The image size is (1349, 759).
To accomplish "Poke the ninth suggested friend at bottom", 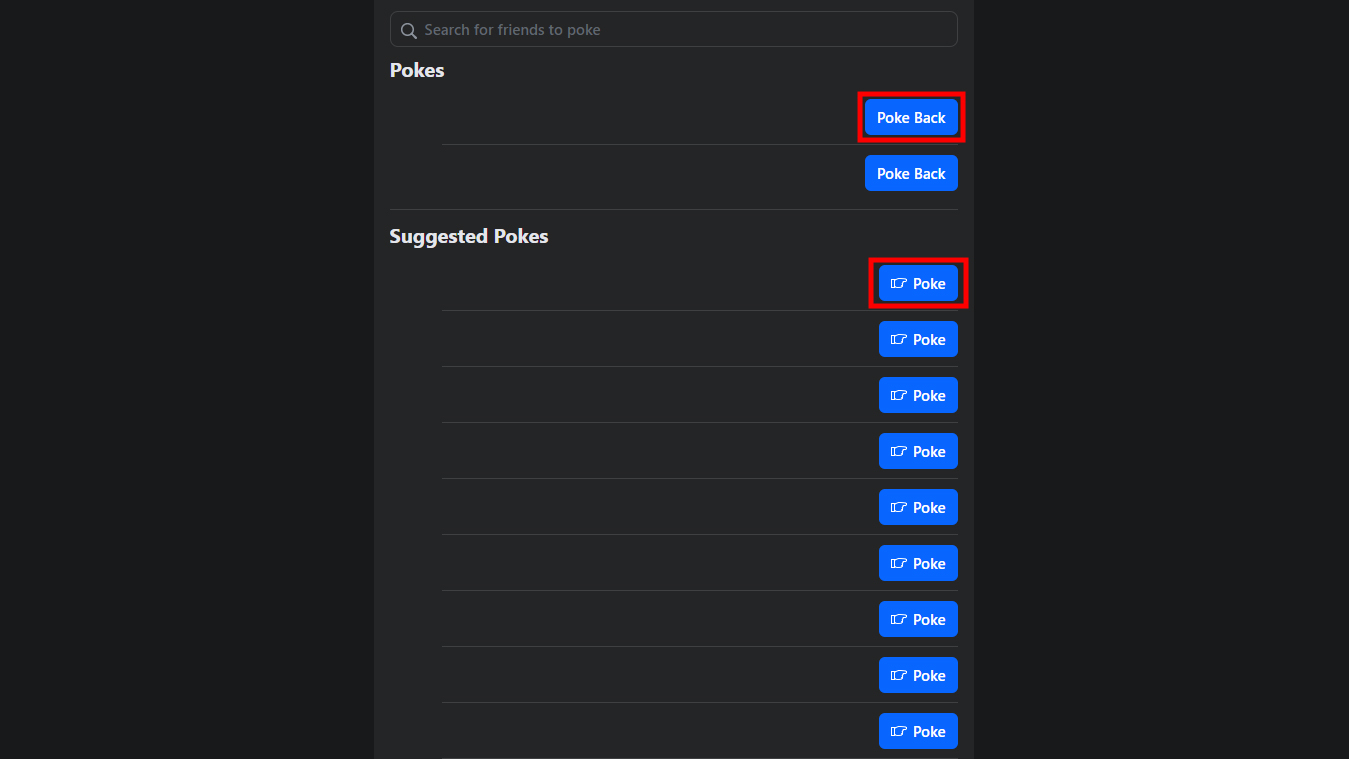I will pyautogui.click(x=918, y=732).
